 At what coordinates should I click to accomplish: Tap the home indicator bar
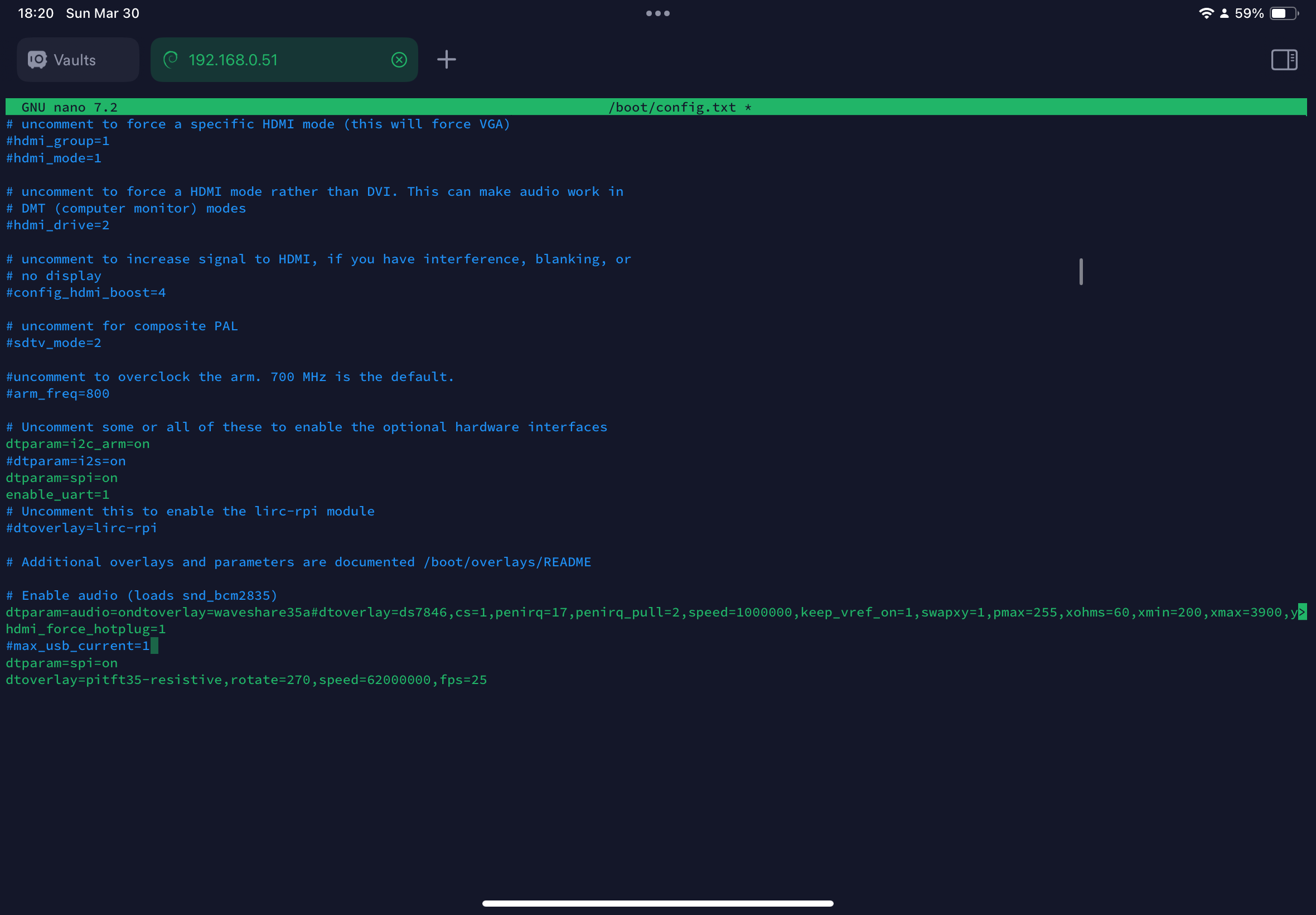(x=657, y=903)
